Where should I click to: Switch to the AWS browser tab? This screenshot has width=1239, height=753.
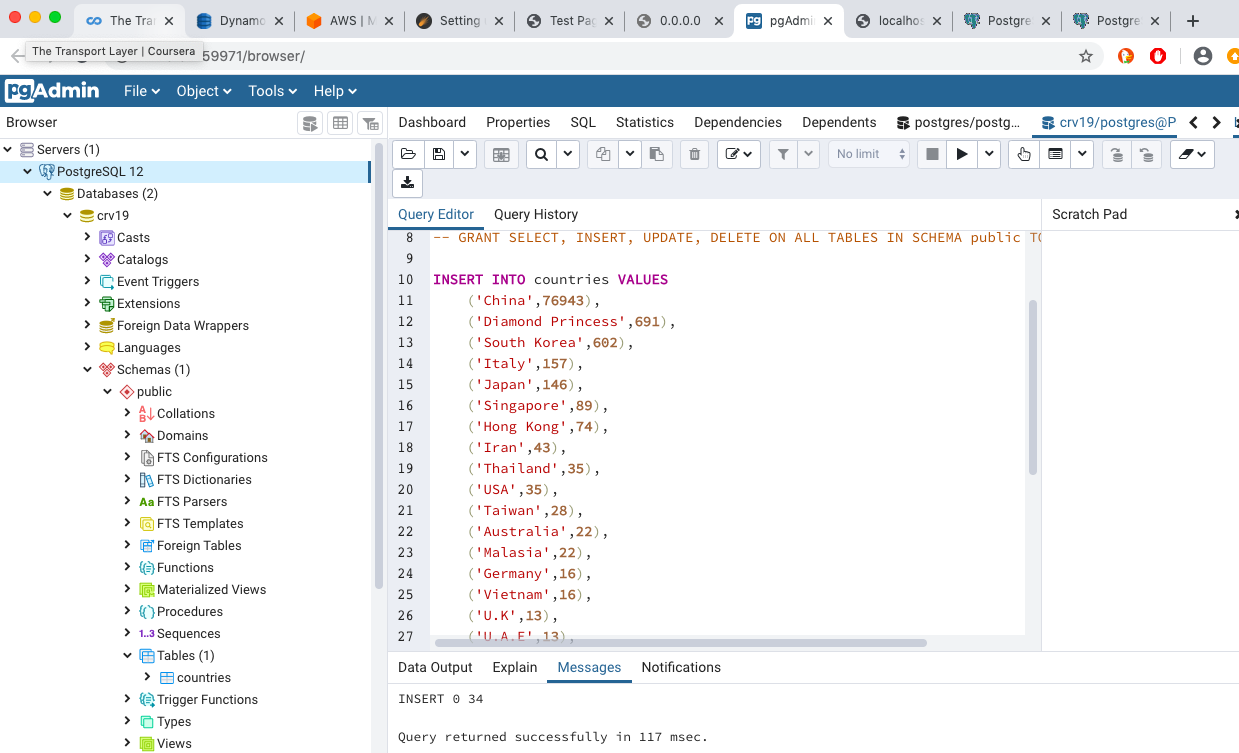pos(352,20)
